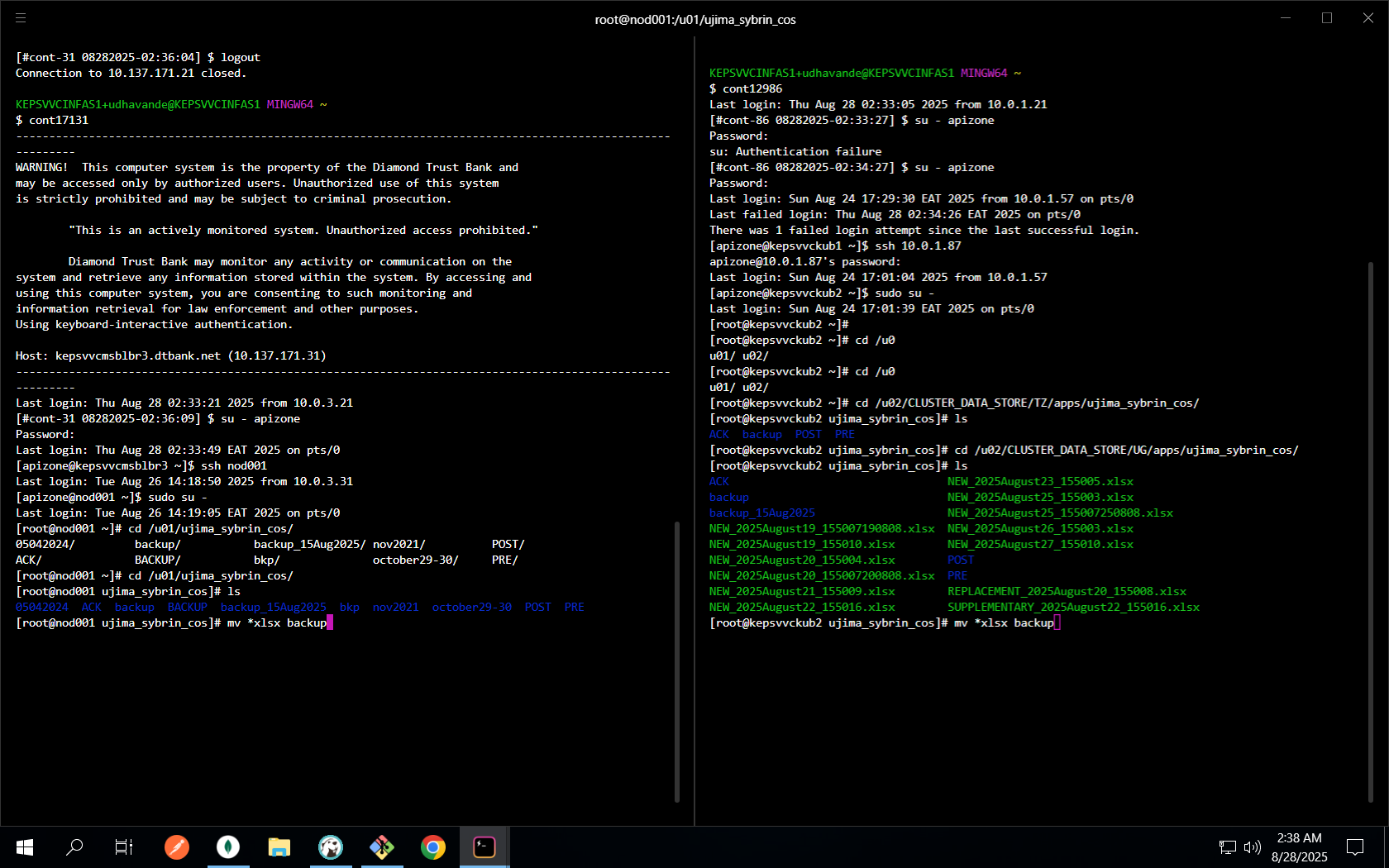Viewport: 1389px width, 868px height.
Task: Open the terminal's hamburger menu
Action: (x=21, y=17)
